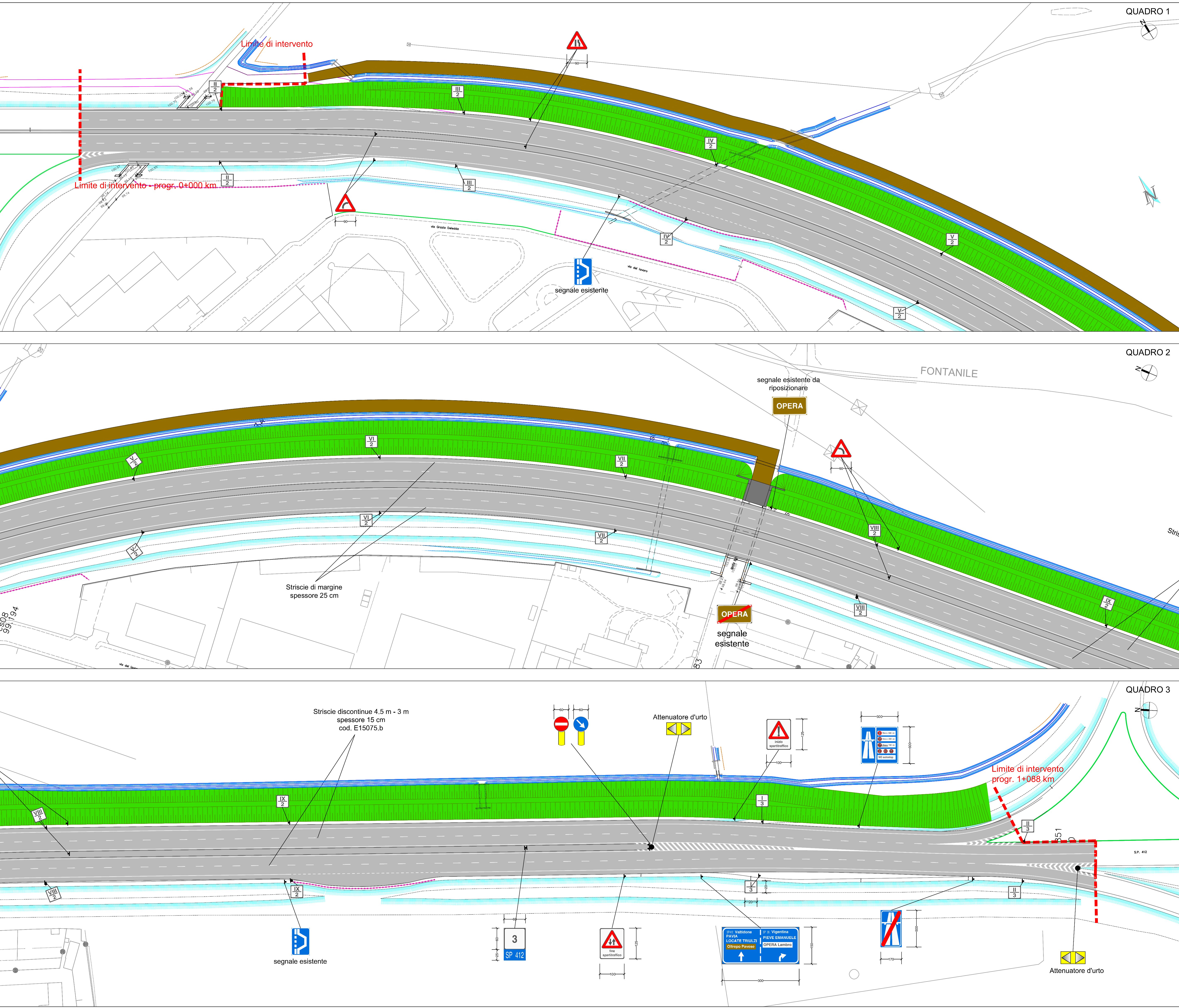
Task: Click the Quadro 1 blue lane sign above 'segnale esistente'
Action: pyautogui.click(x=583, y=271)
